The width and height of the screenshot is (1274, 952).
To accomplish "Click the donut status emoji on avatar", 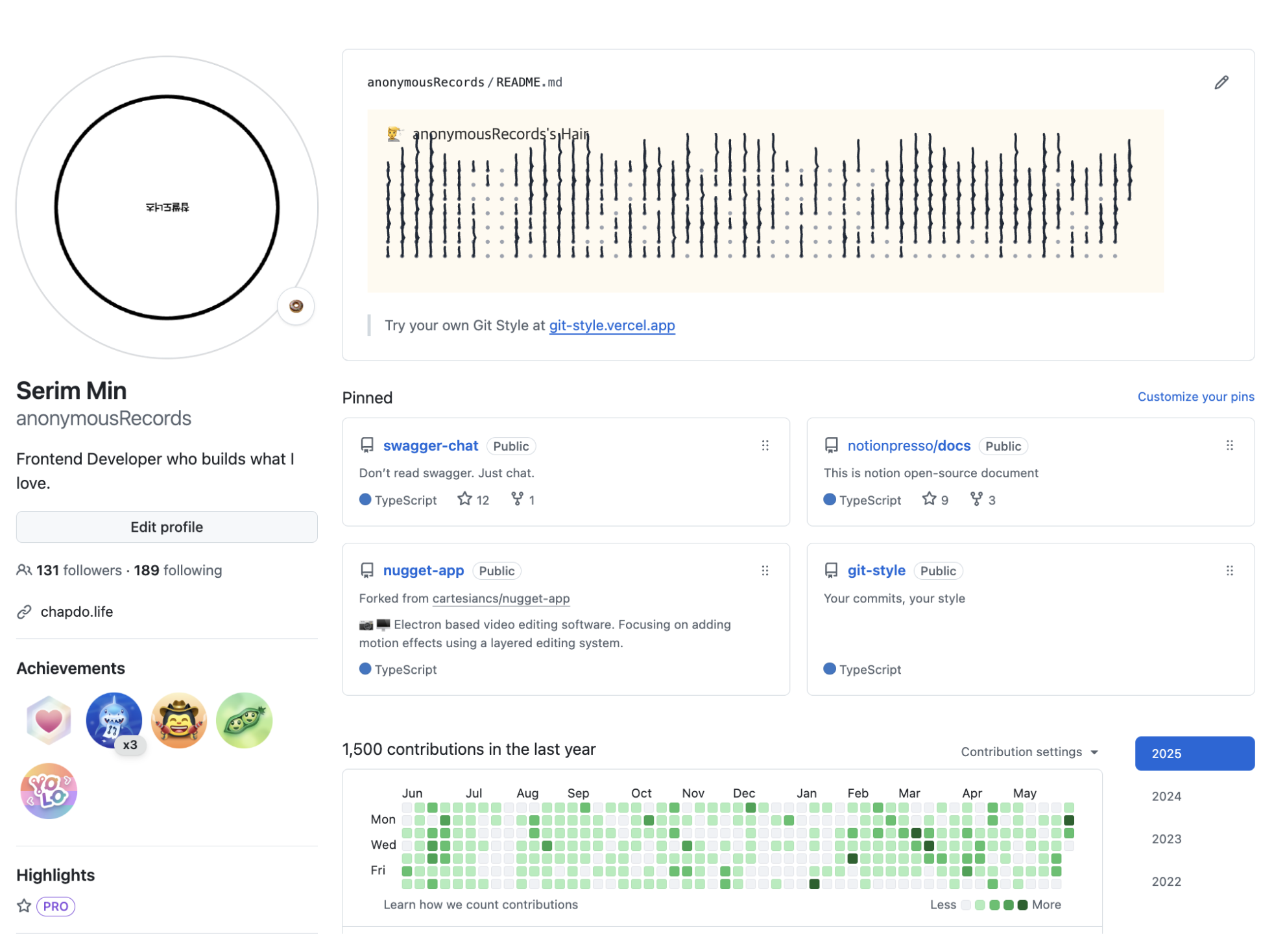I will tap(296, 306).
